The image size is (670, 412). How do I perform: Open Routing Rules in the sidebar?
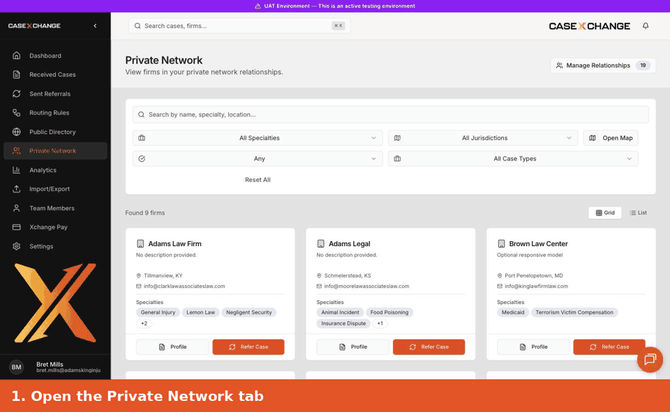click(55, 113)
